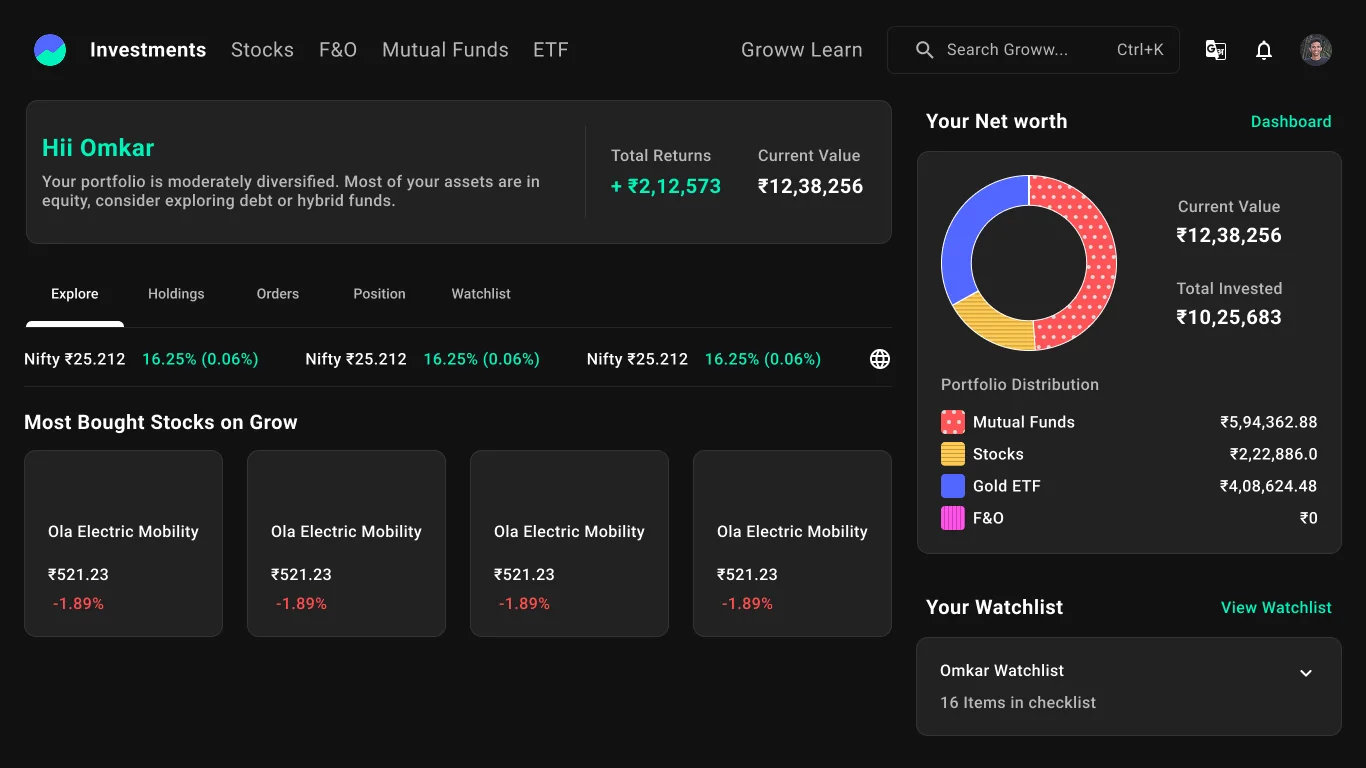
Task: Click the globe icon beside indices
Action: (880, 359)
